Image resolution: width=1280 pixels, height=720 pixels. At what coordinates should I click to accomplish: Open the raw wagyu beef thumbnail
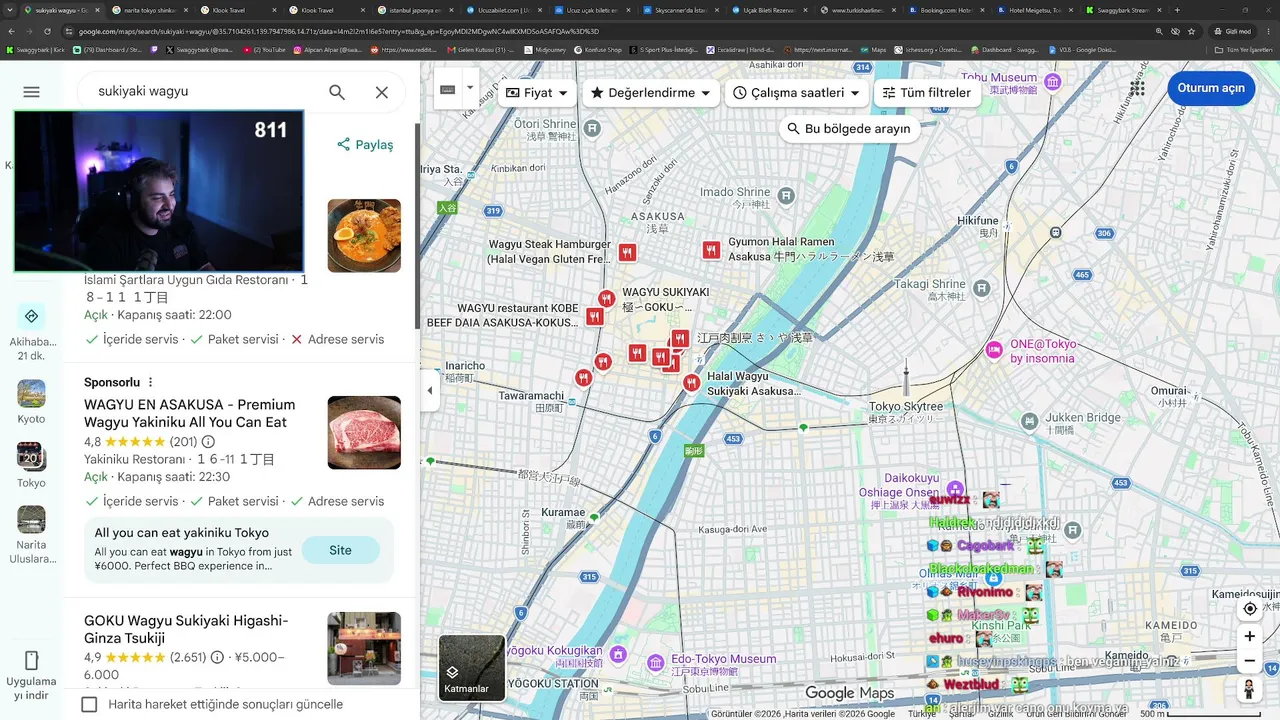[364, 433]
